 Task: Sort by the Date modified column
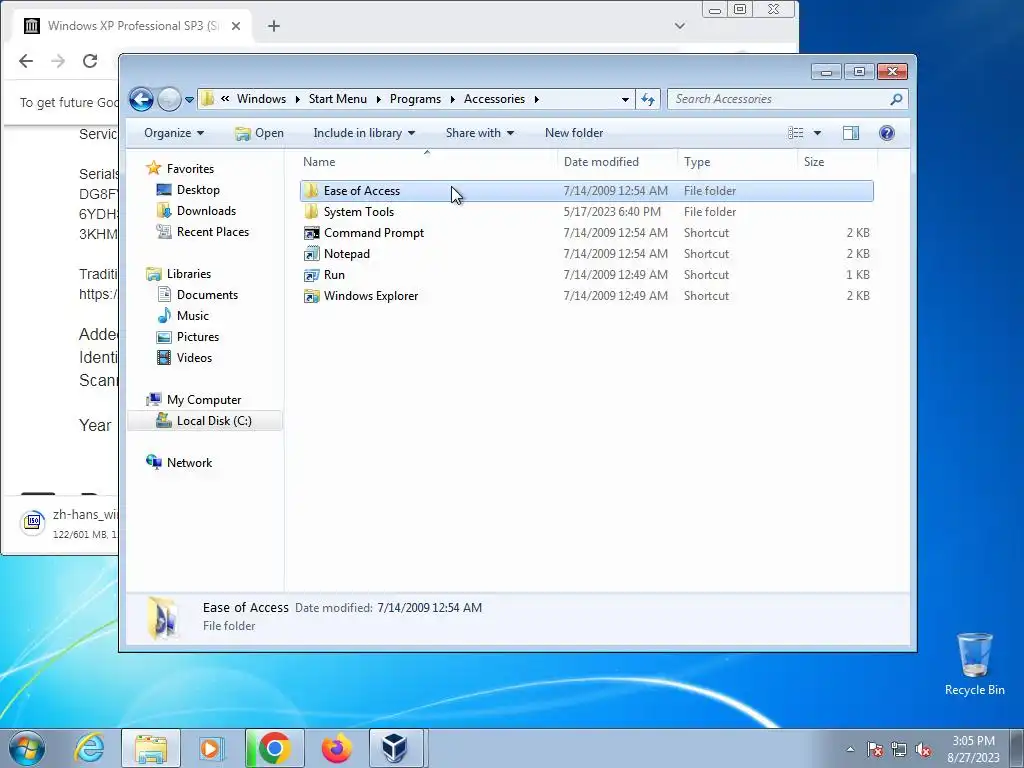click(617, 162)
